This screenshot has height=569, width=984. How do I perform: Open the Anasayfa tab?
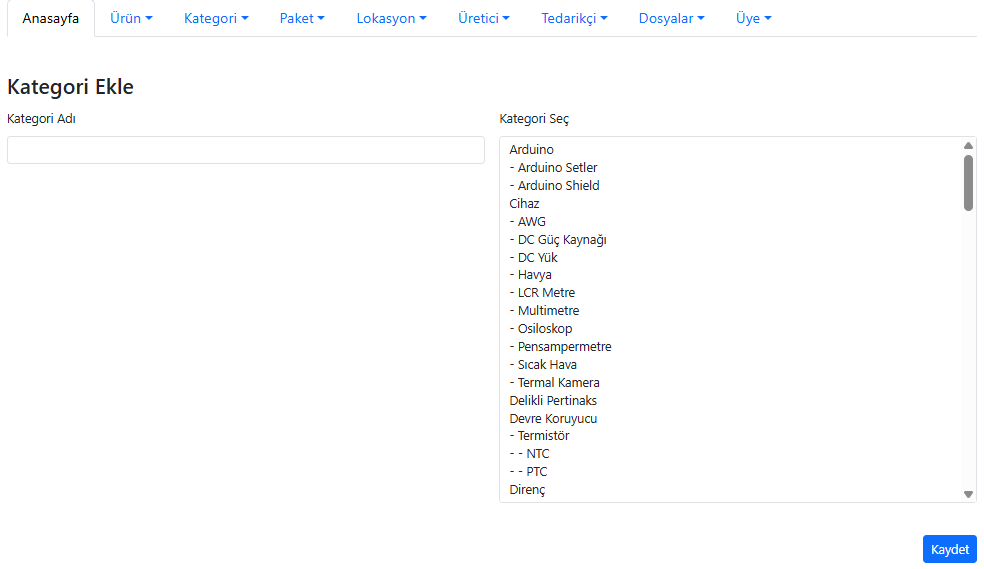(x=51, y=18)
